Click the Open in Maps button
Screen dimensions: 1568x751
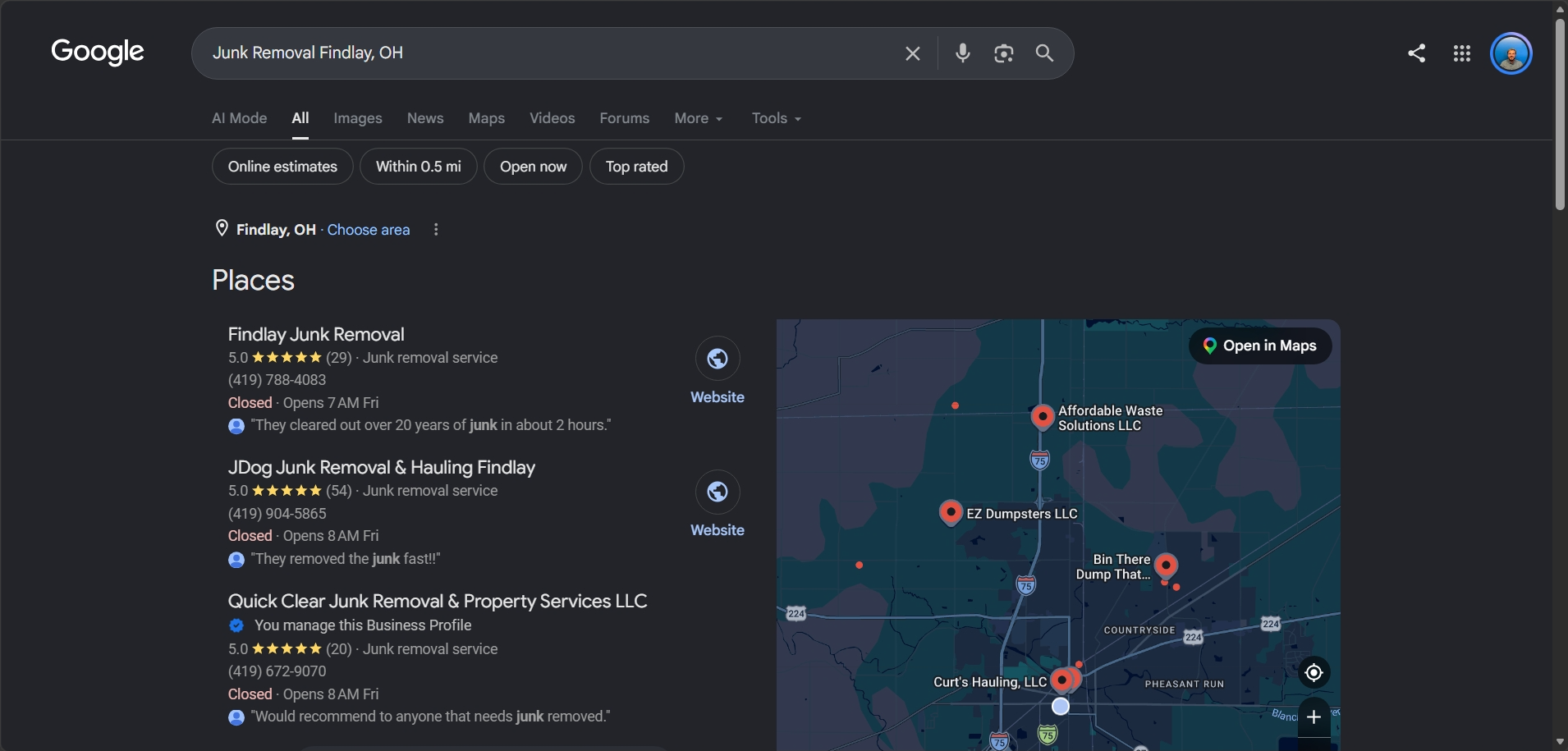1260,346
